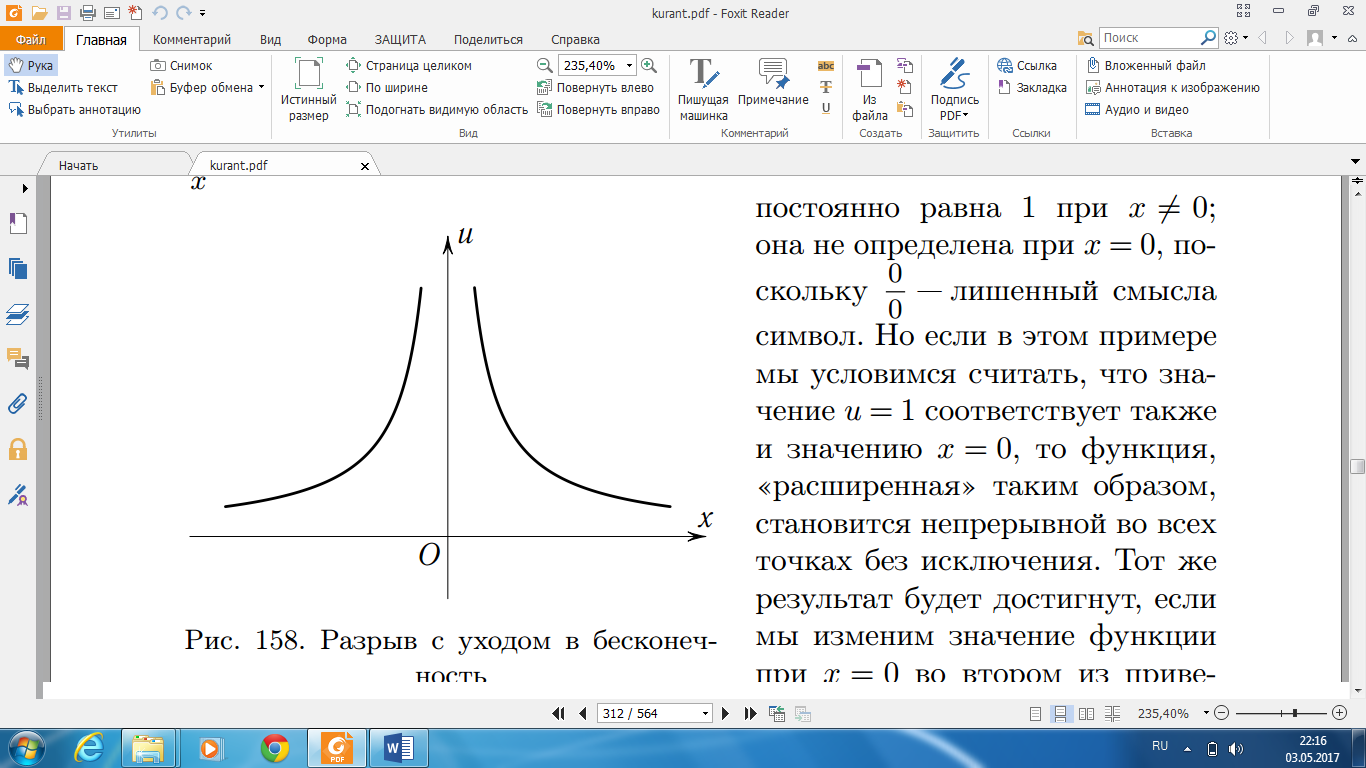Click the zoom out magnifier in ribbon
Viewport: 1366px width, 768px height.
tap(544, 65)
